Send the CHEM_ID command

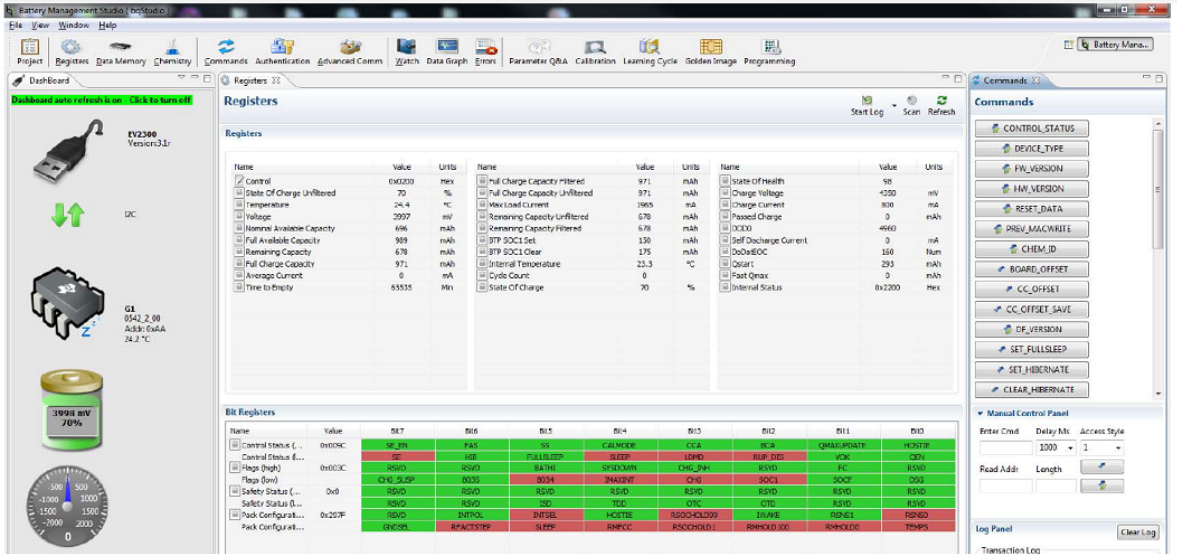pyautogui.click(x=1032, y=249)
